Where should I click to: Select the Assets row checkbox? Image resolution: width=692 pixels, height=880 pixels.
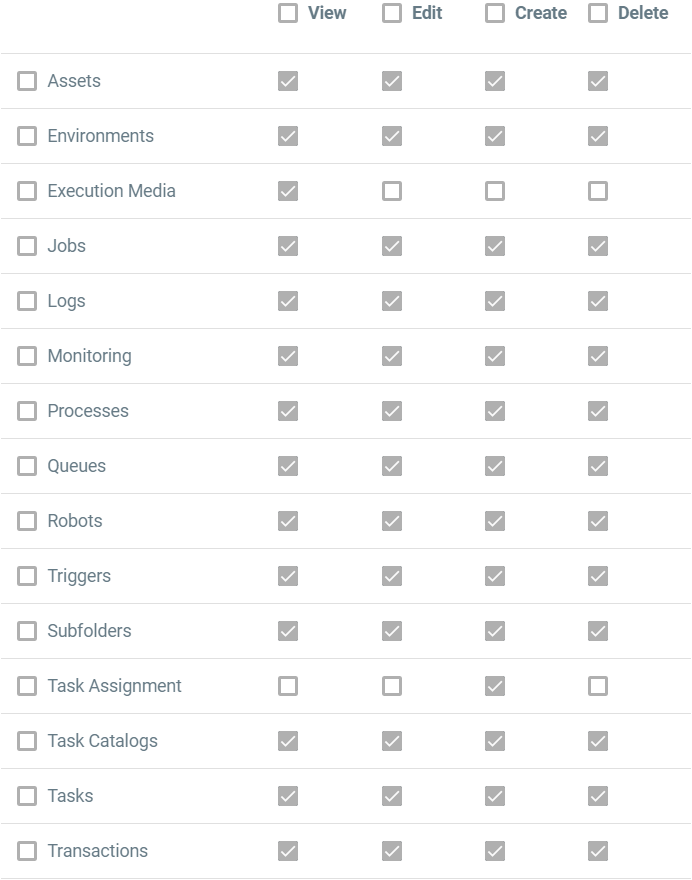(x=27, y=81)
